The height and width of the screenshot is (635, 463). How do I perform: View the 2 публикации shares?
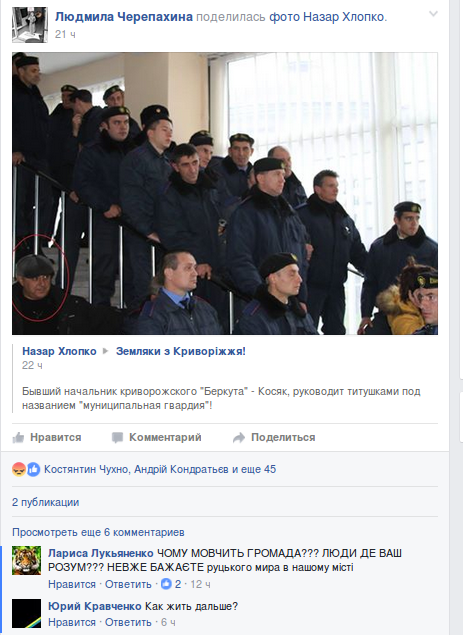click(46, 503)
